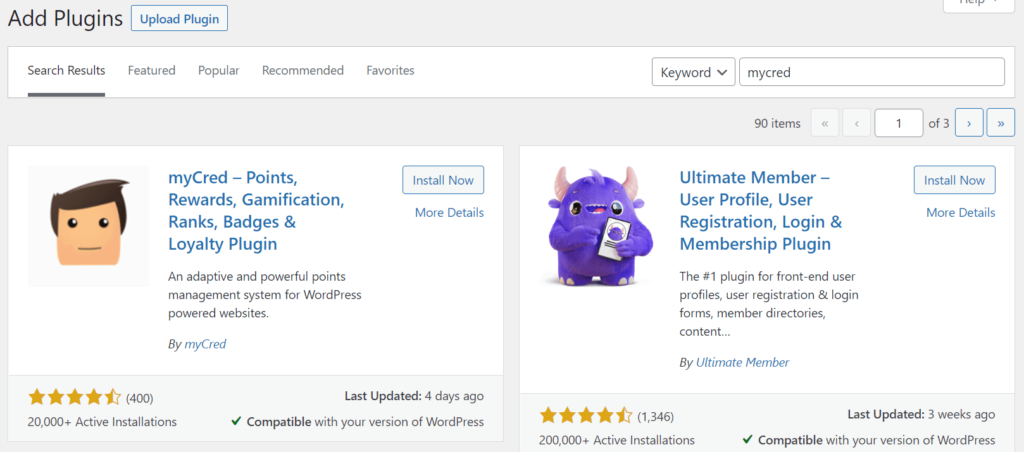The width and height of the screenshot is (1024, 452).
Task: Click the plugin search field containing mycred
Action: pyautogui.click(x=871, y=72)
